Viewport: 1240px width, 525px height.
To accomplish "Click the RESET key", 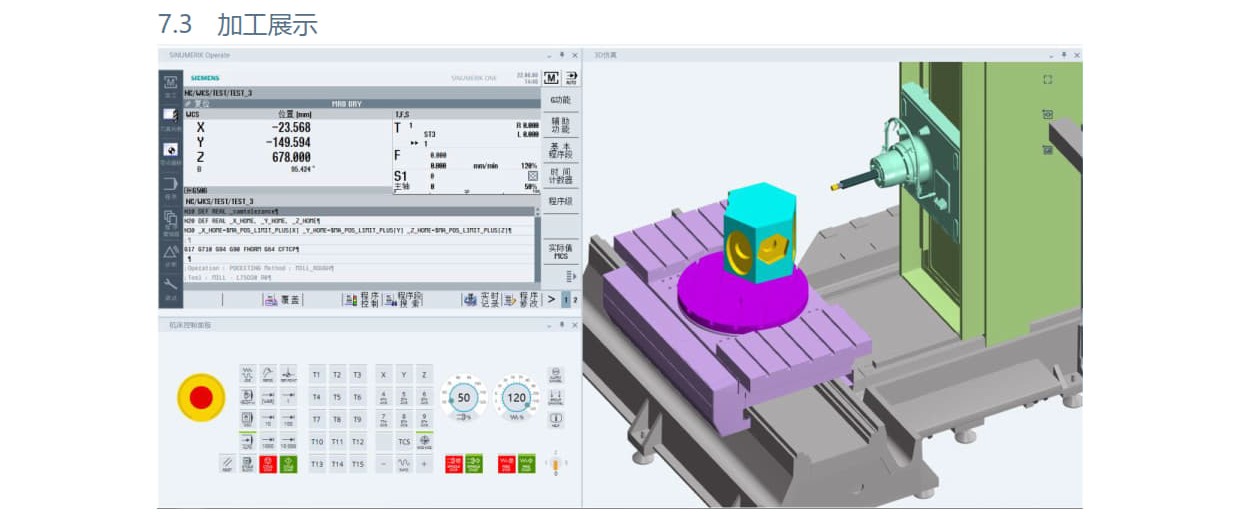I will [228, 464].
